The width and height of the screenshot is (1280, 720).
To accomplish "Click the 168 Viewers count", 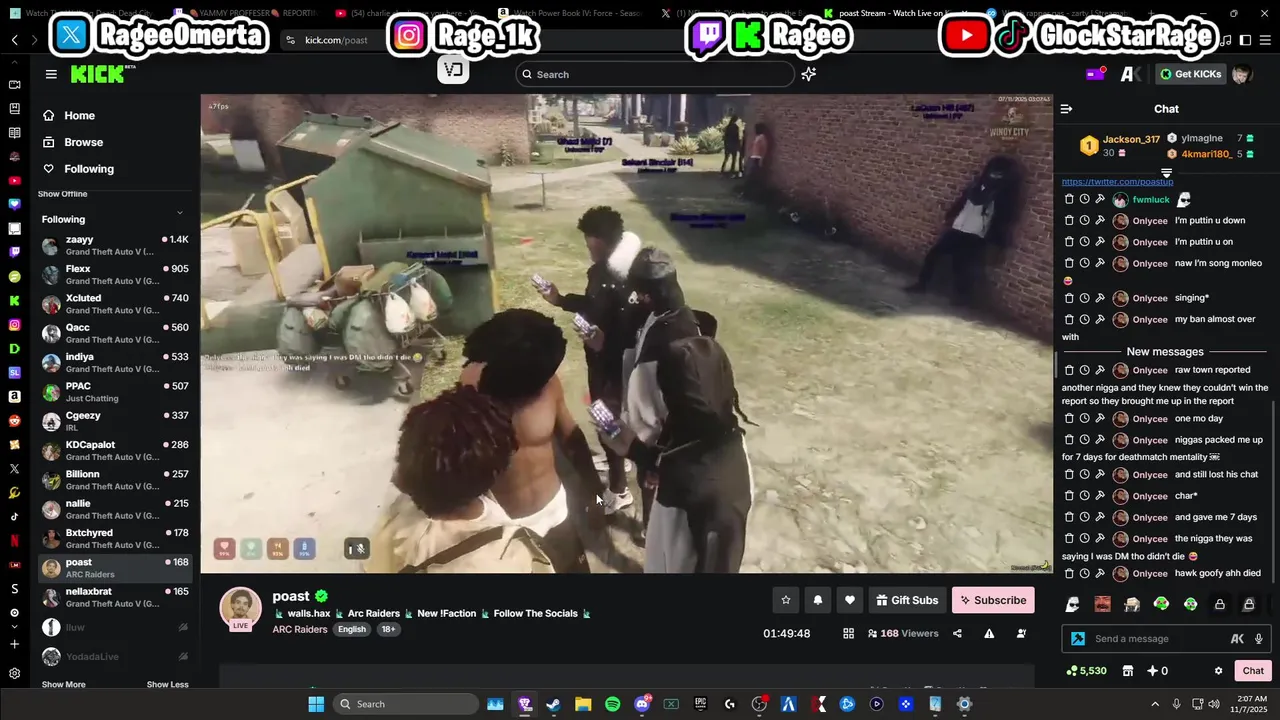I will point(903,633).
